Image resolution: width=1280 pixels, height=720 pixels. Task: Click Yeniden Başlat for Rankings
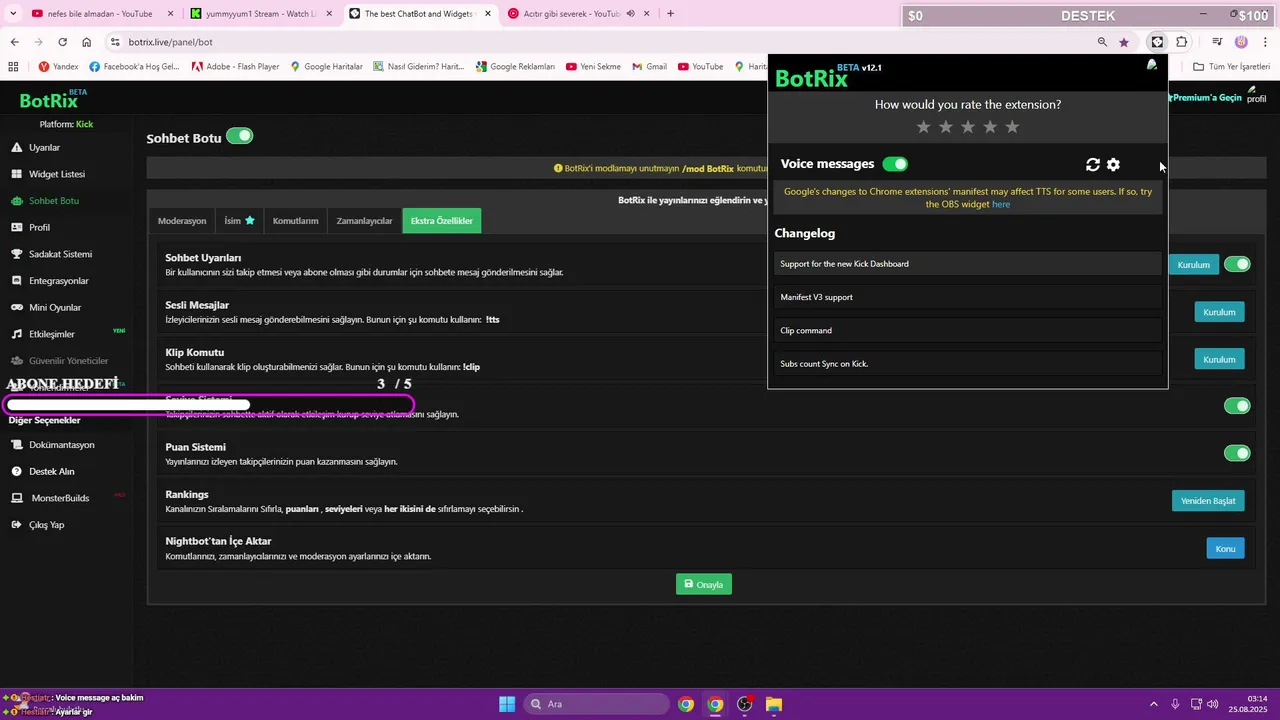click(1208, 501)
